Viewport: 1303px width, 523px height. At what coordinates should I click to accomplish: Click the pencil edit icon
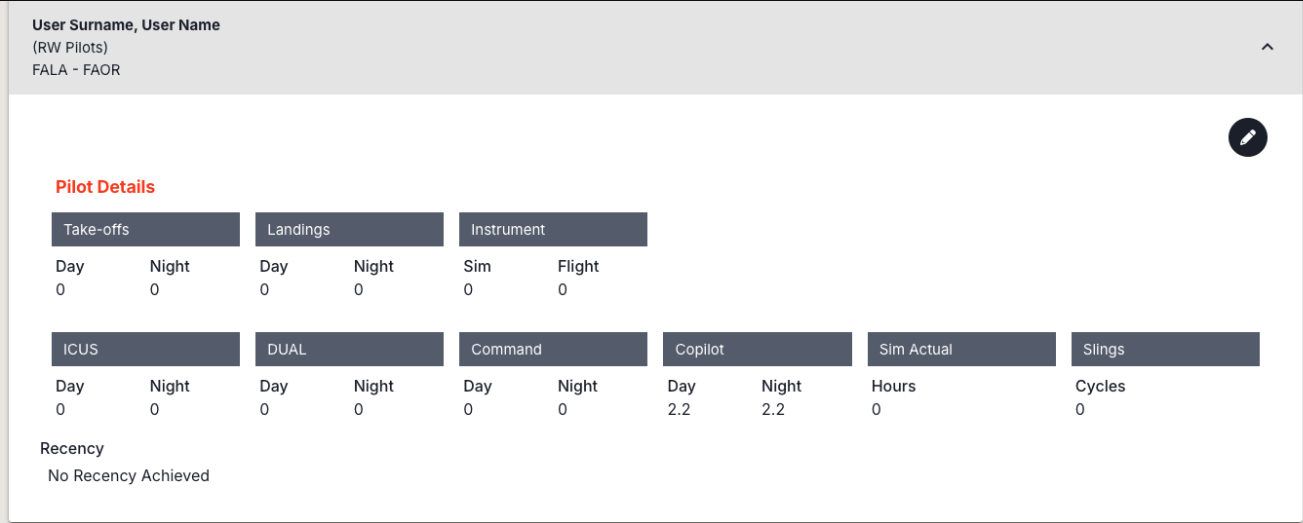[x=1247, y=138]
